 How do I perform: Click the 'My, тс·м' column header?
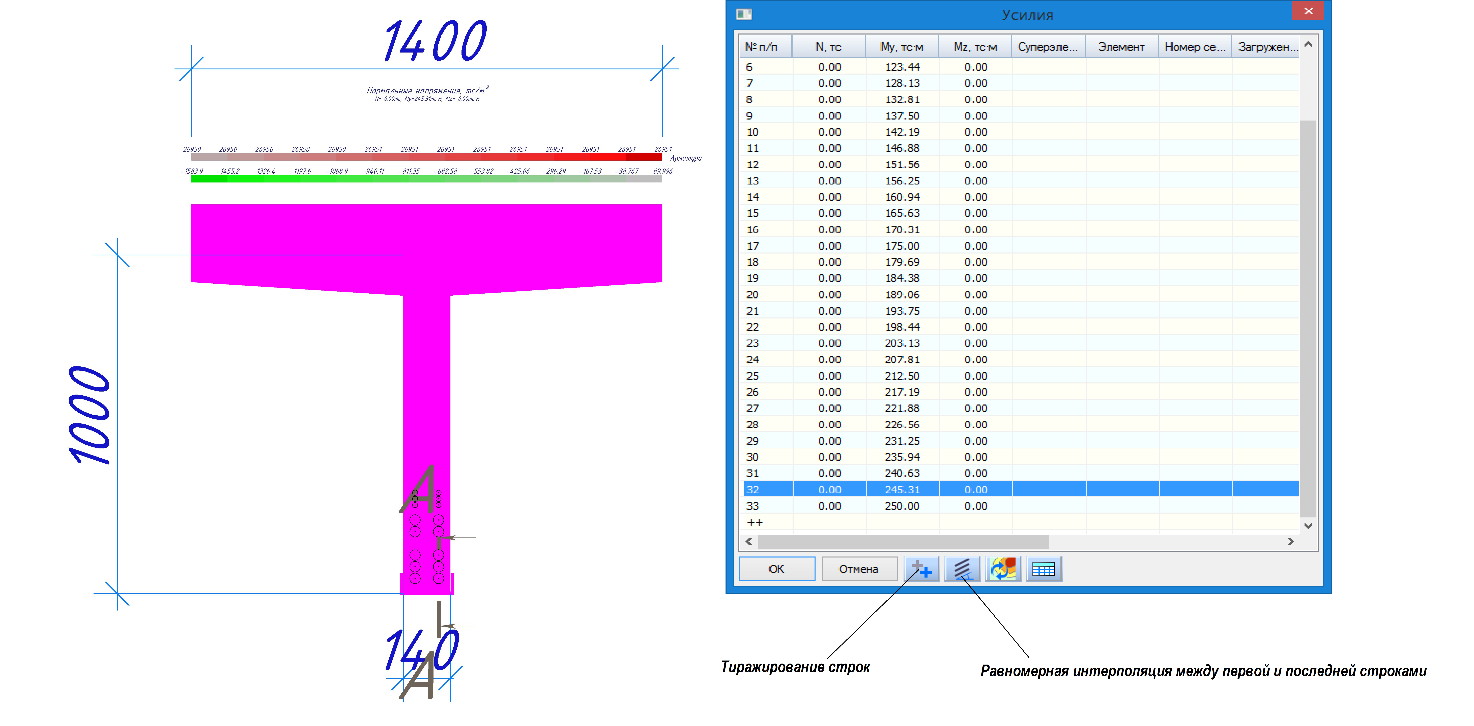tap(902, 47)
